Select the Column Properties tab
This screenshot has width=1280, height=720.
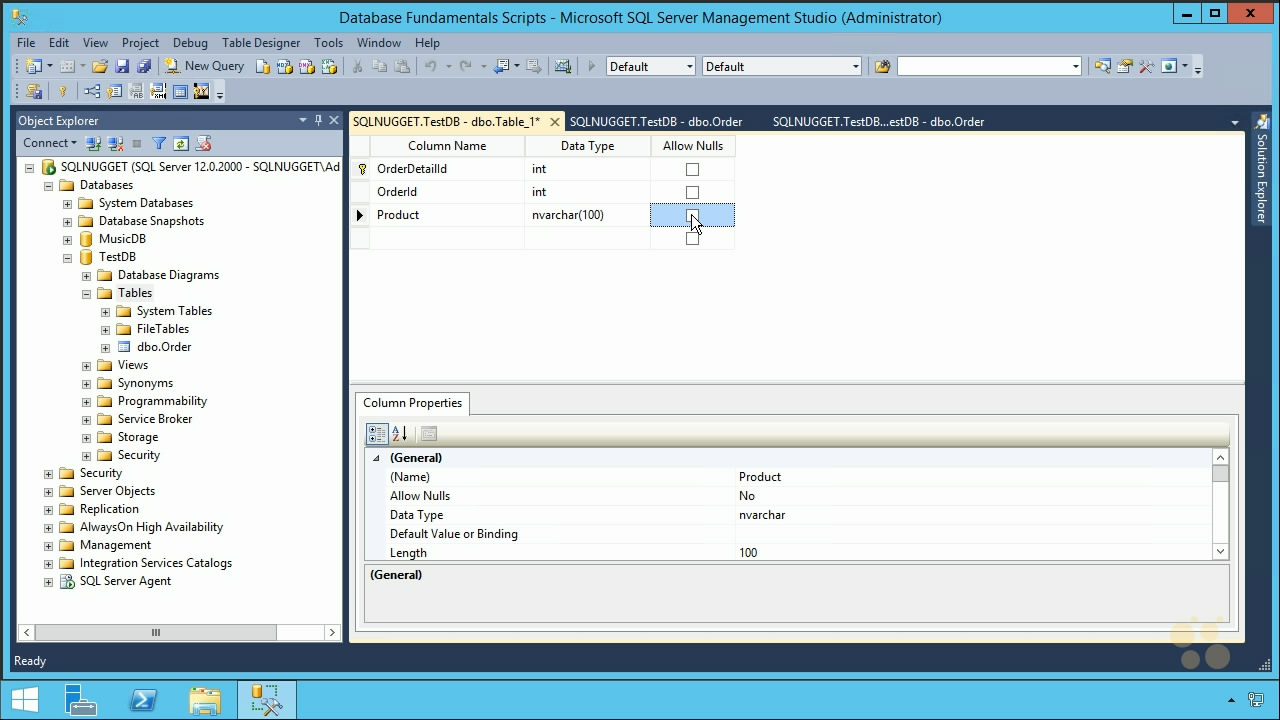pos(412,403)
